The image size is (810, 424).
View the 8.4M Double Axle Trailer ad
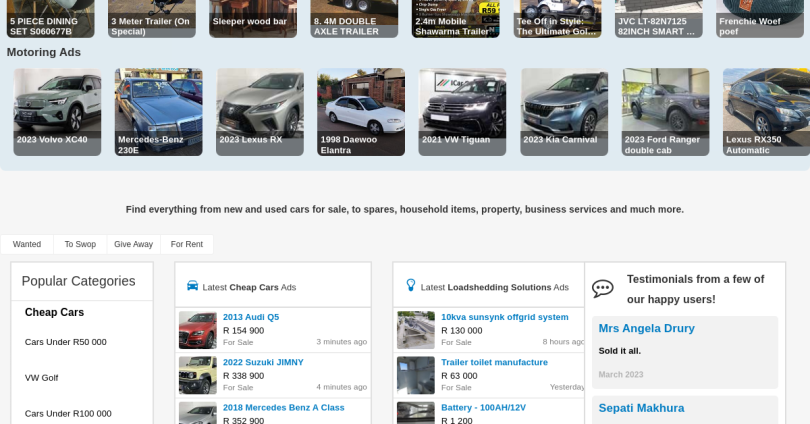[x=354, y=19]
